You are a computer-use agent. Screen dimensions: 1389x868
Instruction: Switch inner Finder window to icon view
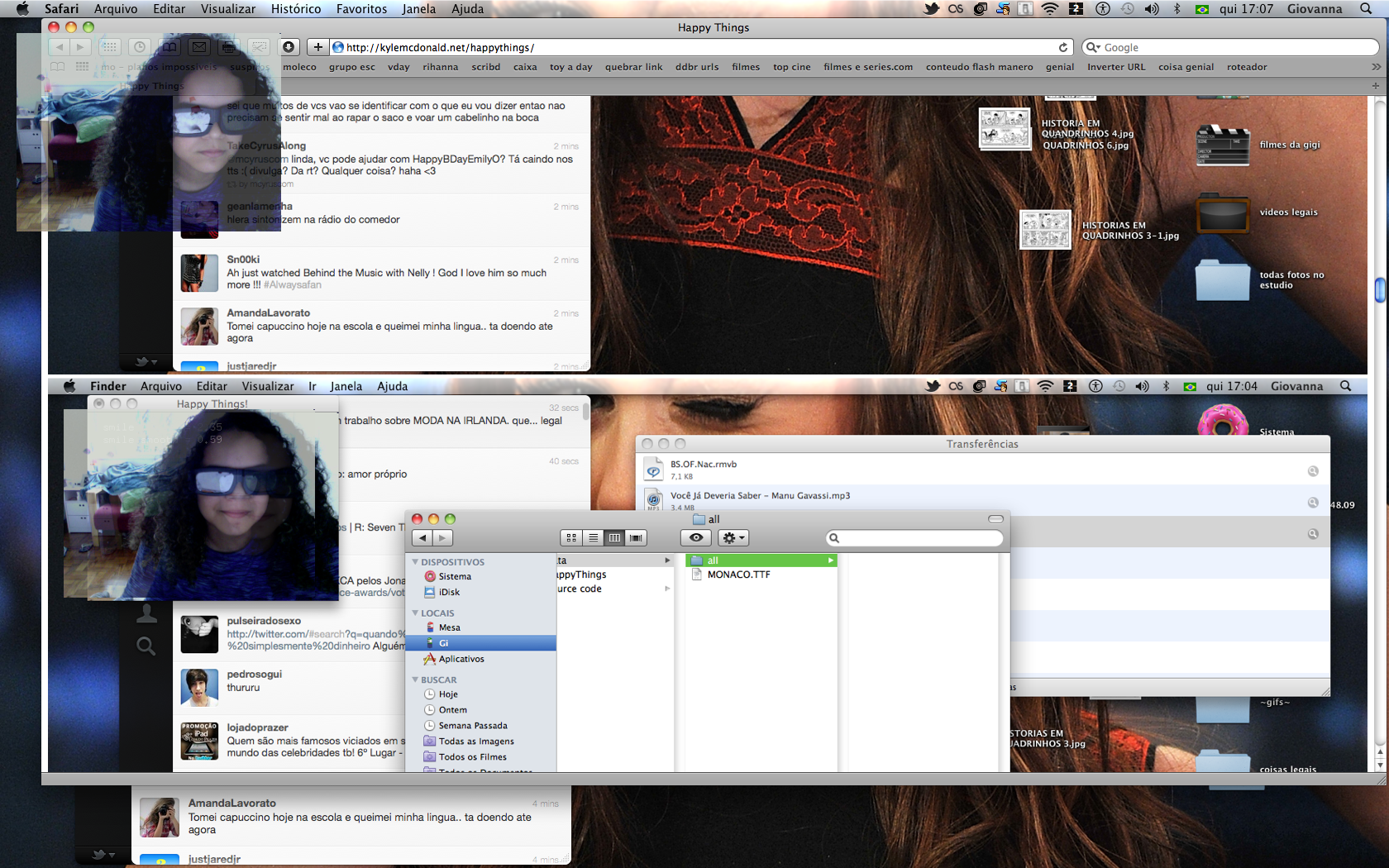tap(571, 537)
